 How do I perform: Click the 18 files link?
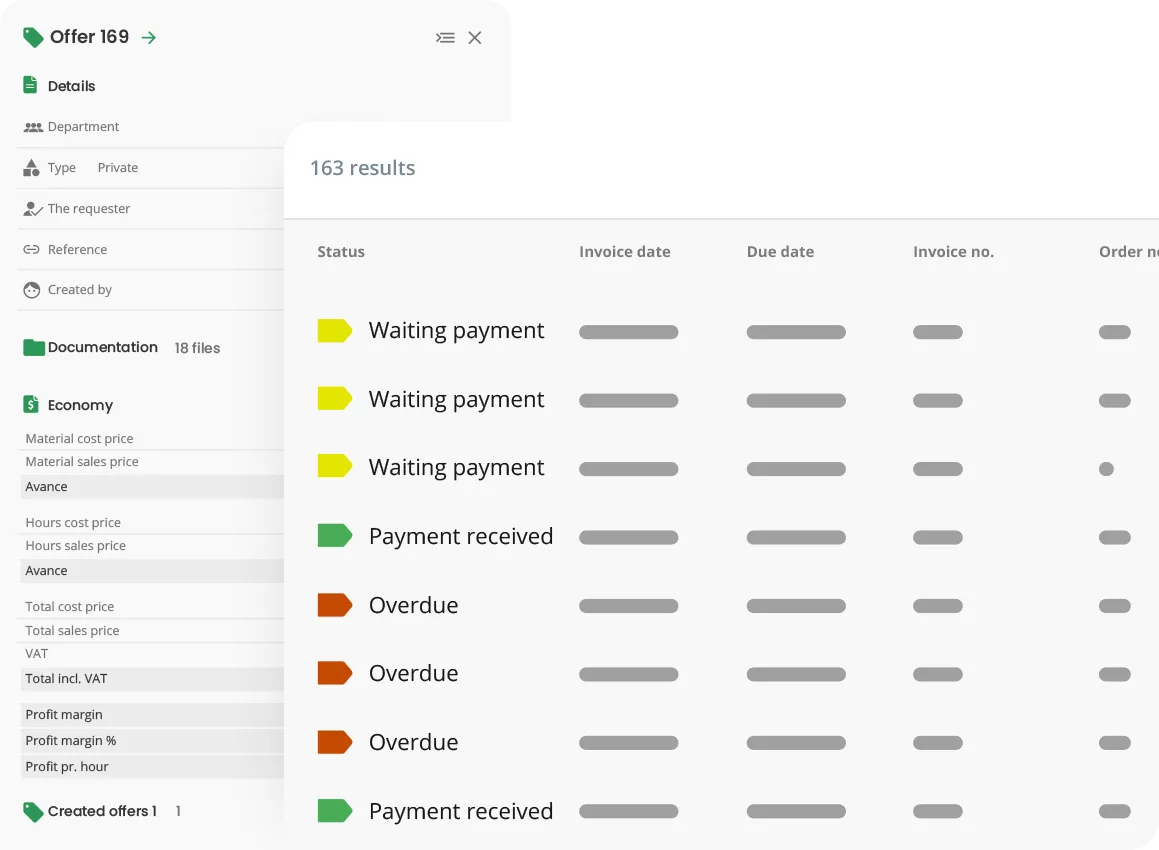click(197, 347)
